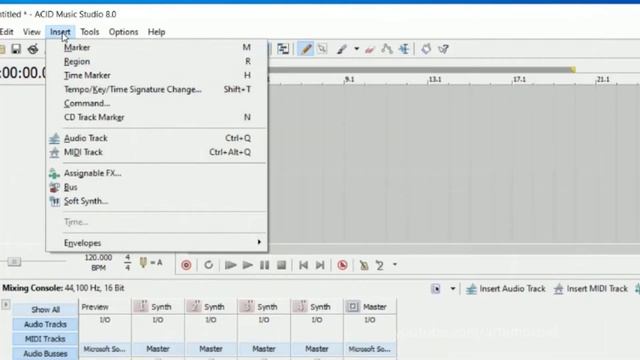The image size is (640, 360).
Task: Go to Start transport button
Action: [303, 265]
